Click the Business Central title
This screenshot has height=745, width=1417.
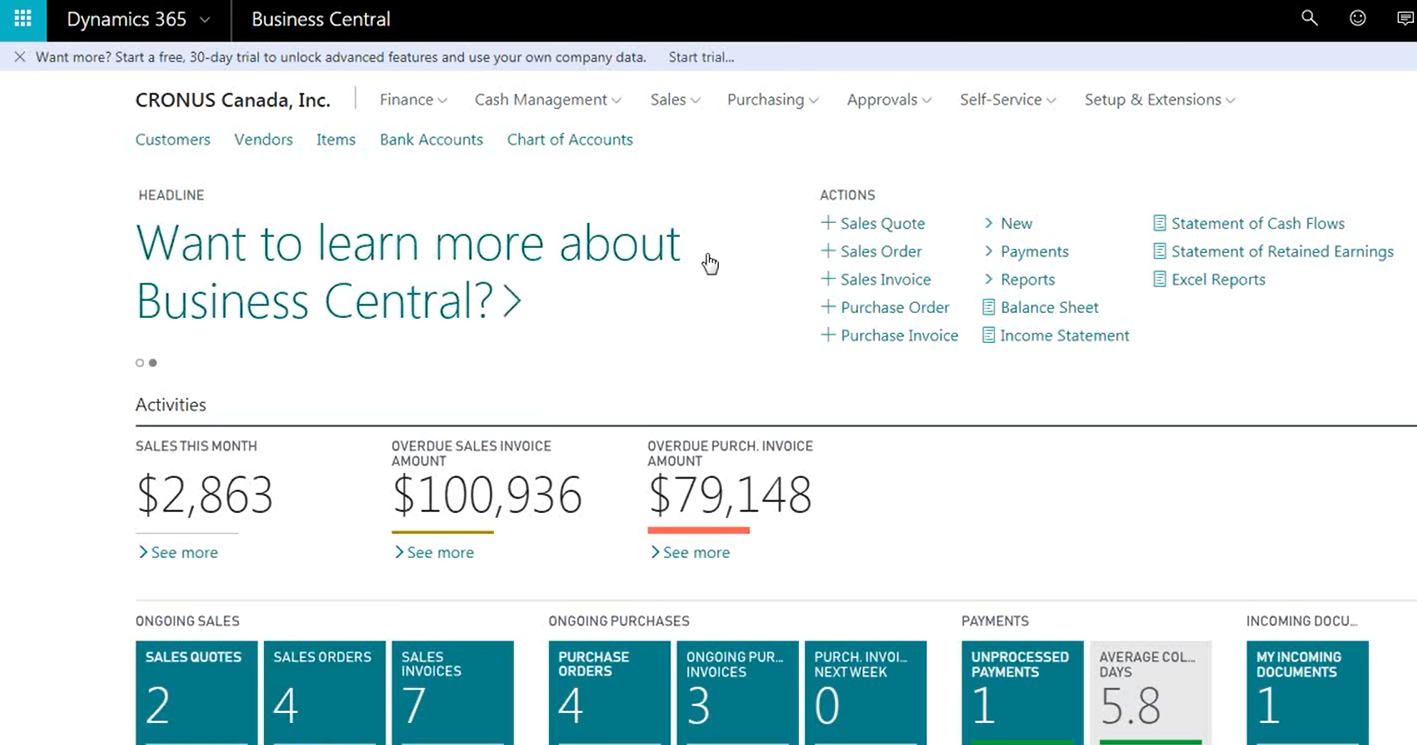click(x=321, y=19)
